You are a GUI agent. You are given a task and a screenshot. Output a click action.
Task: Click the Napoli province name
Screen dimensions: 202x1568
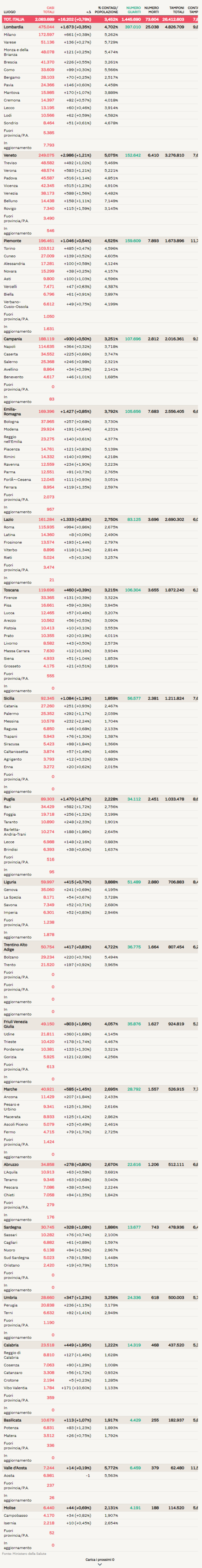point(10,346)
